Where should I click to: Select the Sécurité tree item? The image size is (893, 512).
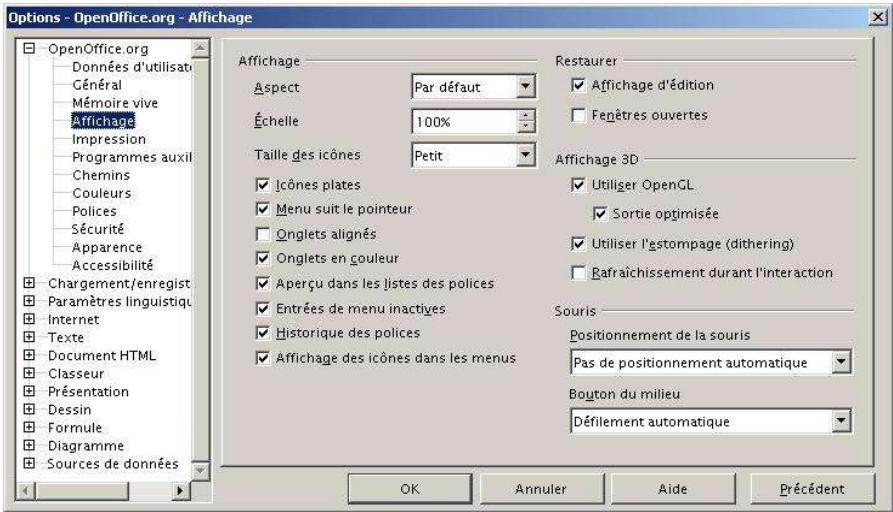tap(97, 229)
